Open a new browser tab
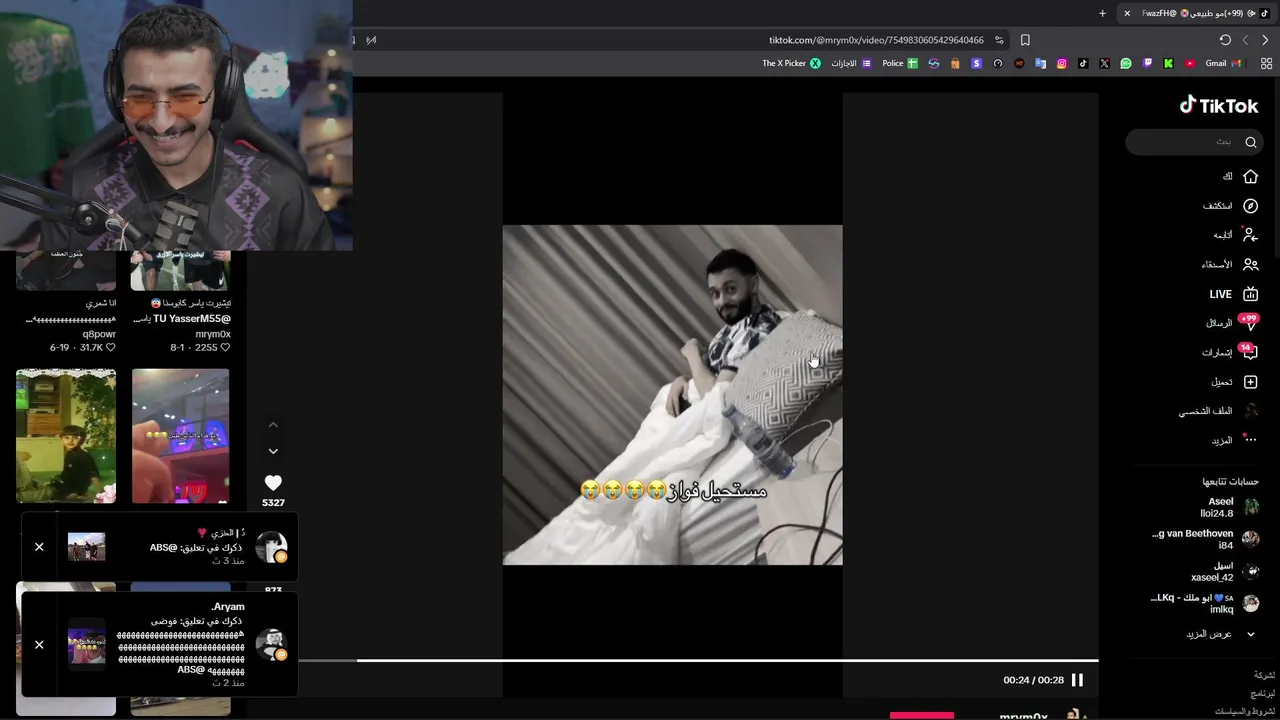This screenshot has width=1280, height=720. (x=1102, y=13)
